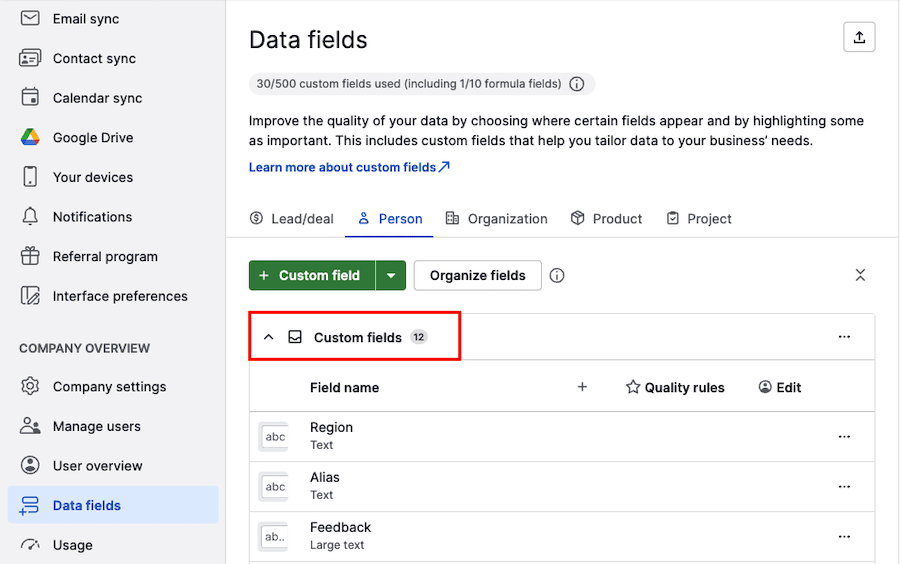Switch to the Lead/deal tab
The image size is (900, 564).
pyautogui.click(x=291, y=219)
